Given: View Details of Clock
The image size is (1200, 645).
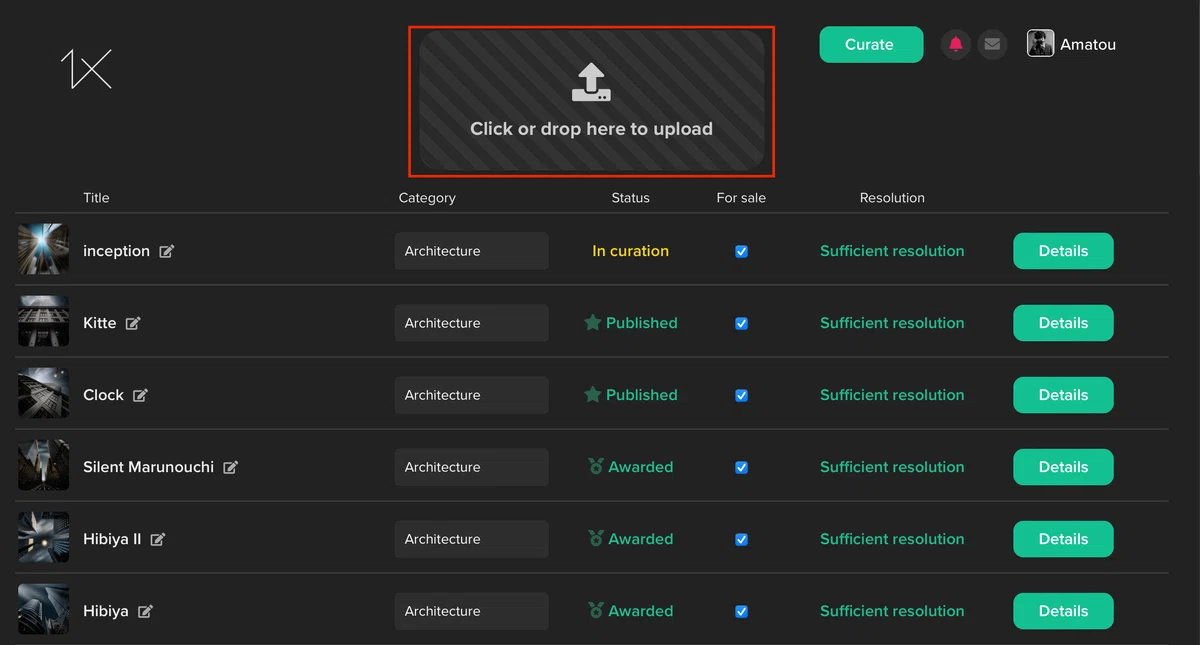Looking at the screenshot, I should point(1063,395).
